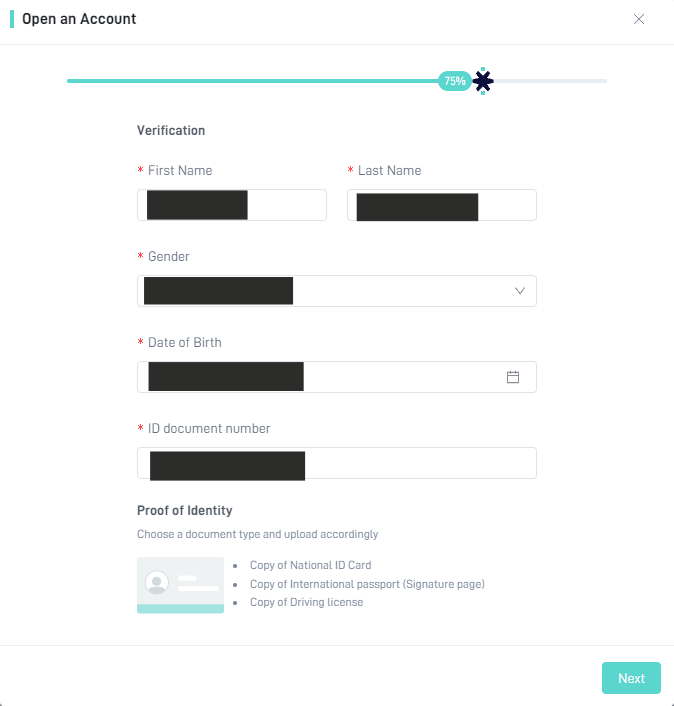This screenshot has height=706, width=674.
Task: Expand the Gender dropdown arrow
Action: tap(520, 291)
